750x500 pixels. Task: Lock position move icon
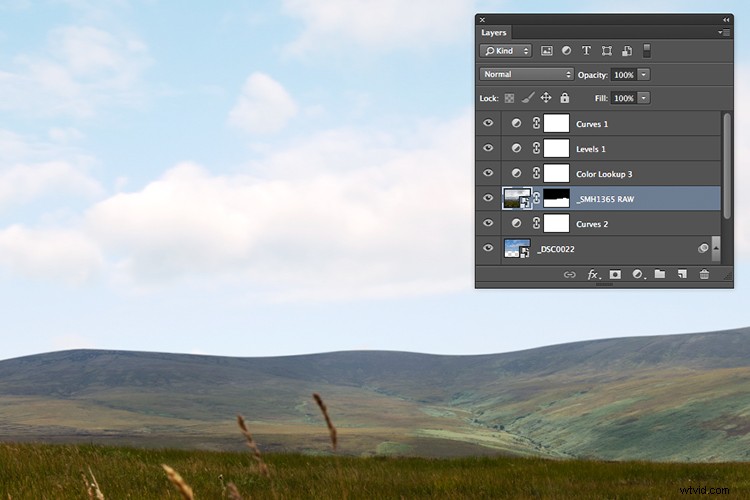click(x=546, y=98)
